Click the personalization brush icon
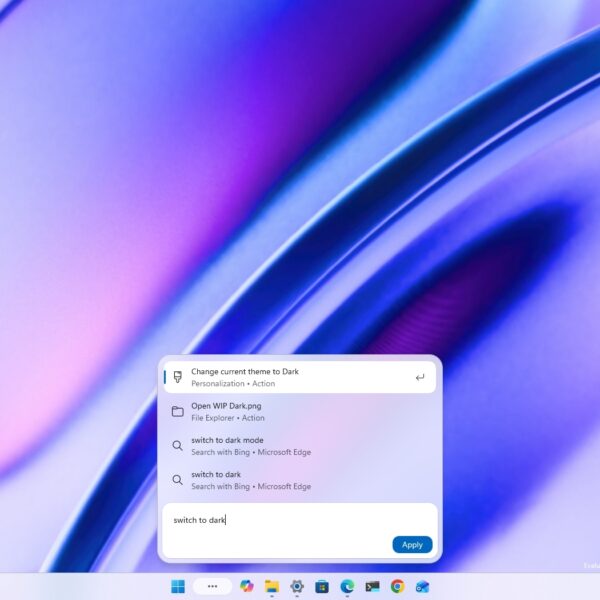This screenshot has width=600, height=600. click(x=178, y=377)
